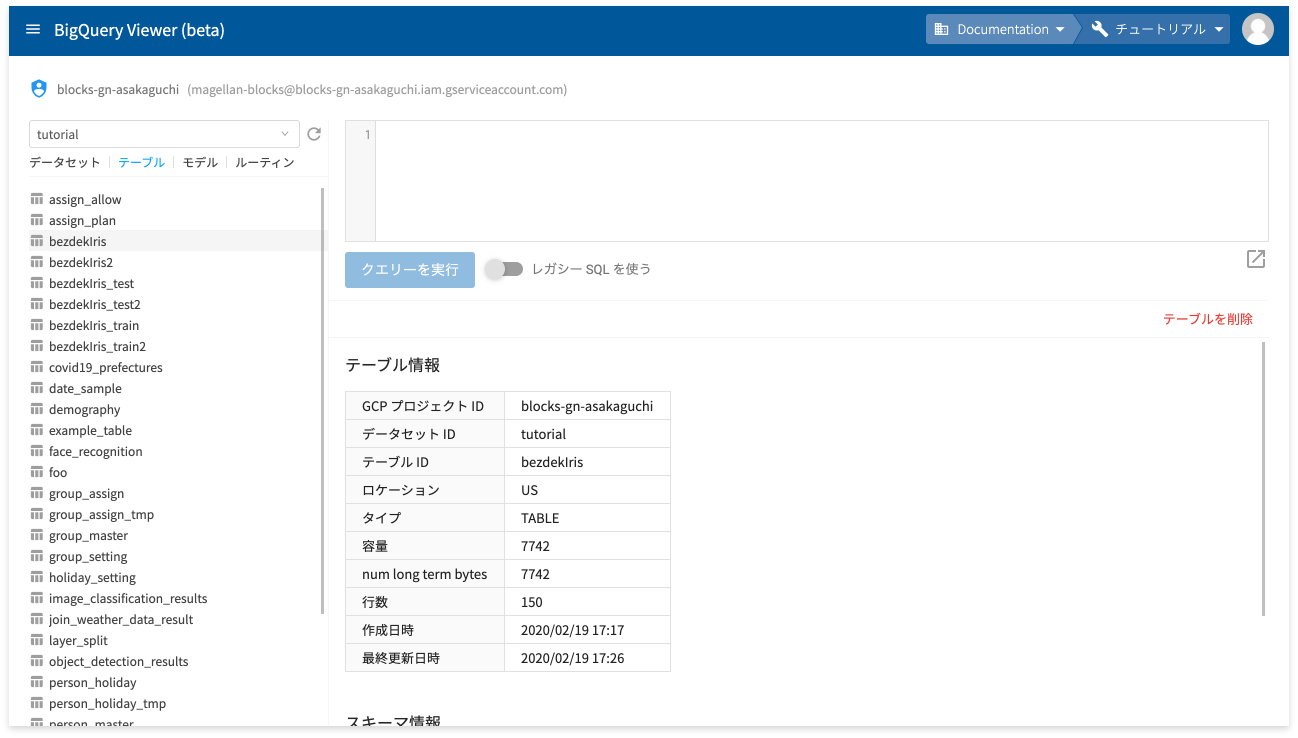Click the service account shield icon
Screen dimensions: 1298x738
(x=39, y=89)
